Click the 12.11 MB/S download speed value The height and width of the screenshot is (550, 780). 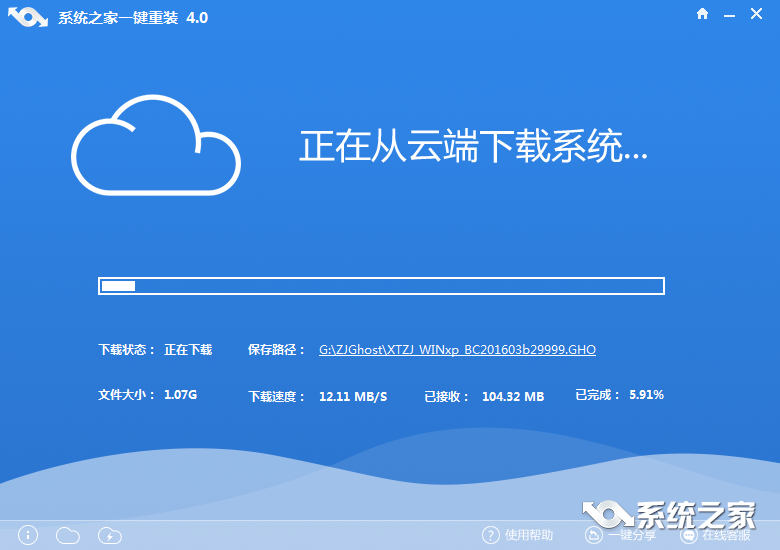352,397
